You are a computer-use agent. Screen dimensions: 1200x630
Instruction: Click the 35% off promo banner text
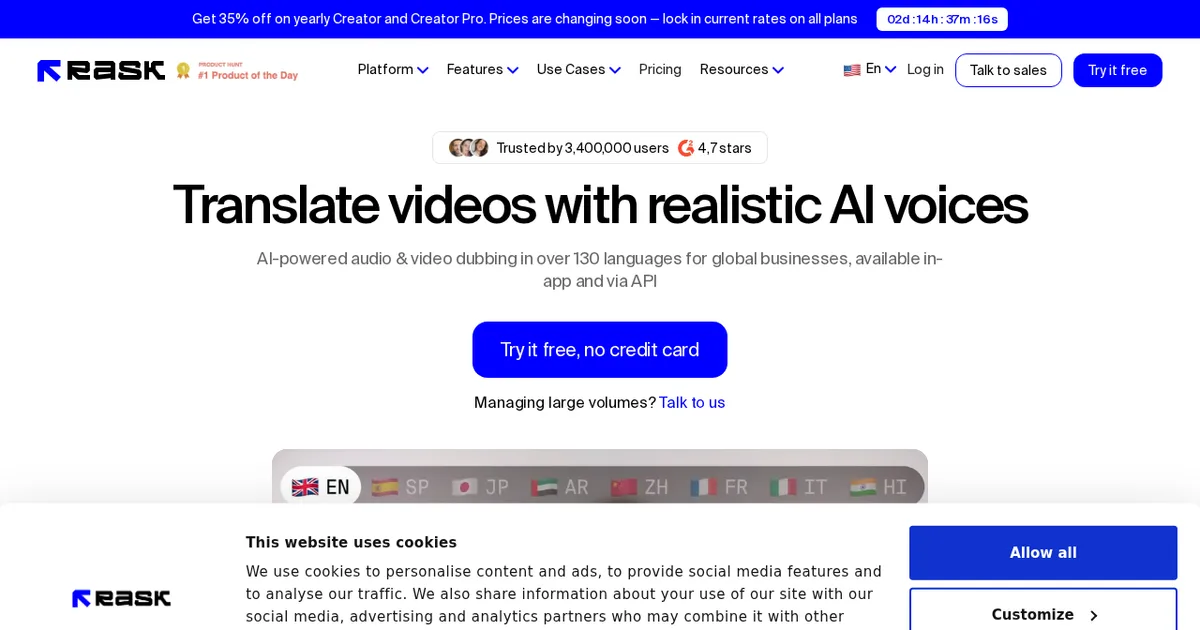[x=524, y=19]
